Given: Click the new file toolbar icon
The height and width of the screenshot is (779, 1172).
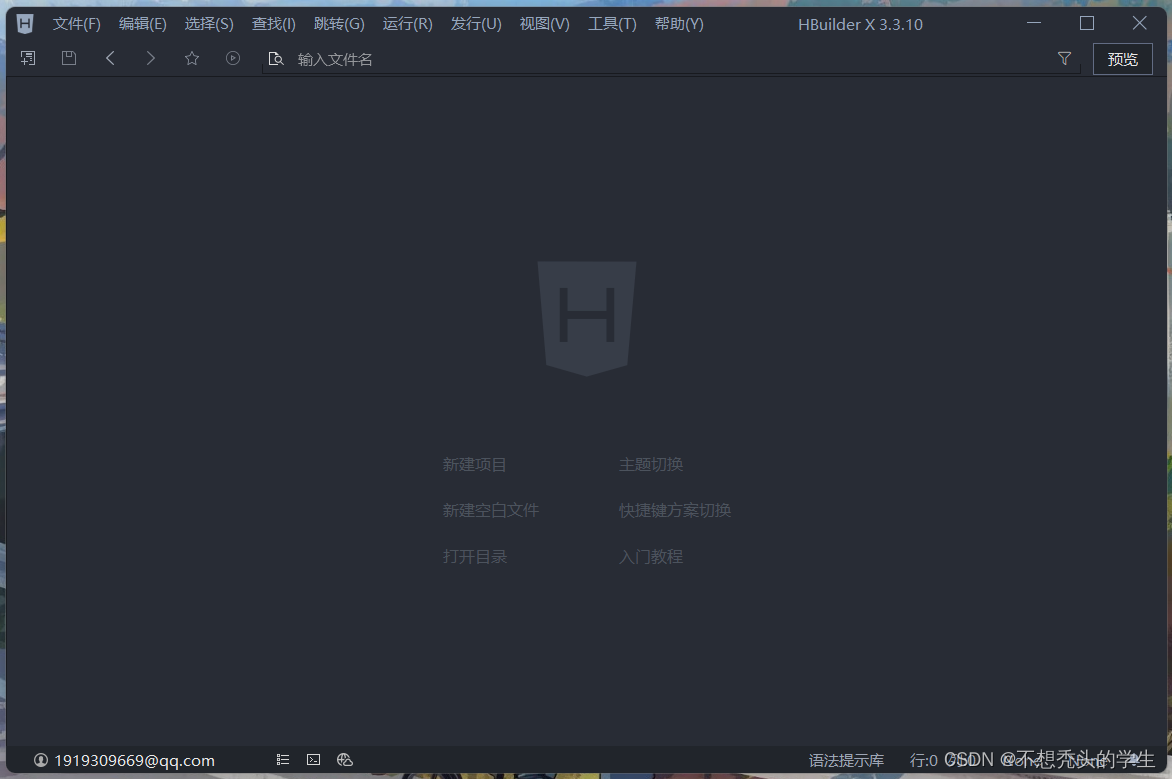Looking at the screenshot, I should tap(28, 58).
